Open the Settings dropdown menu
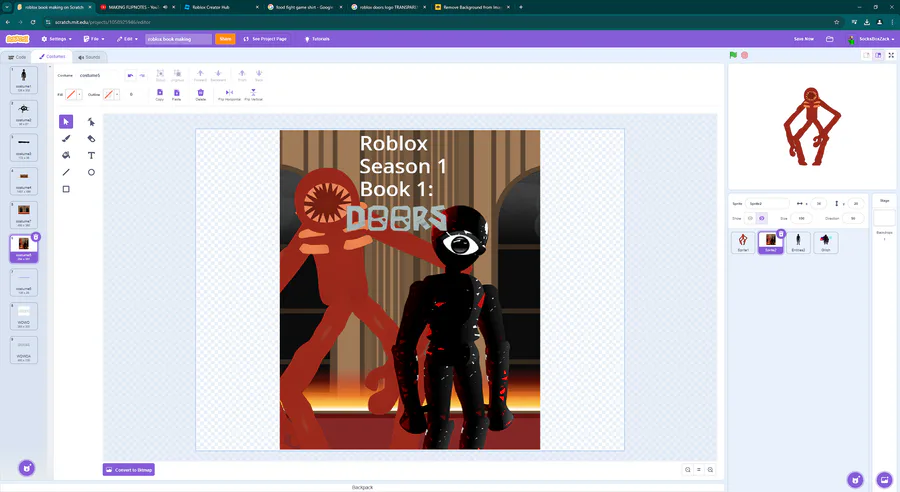900x492 pixels. click(56, 39)
